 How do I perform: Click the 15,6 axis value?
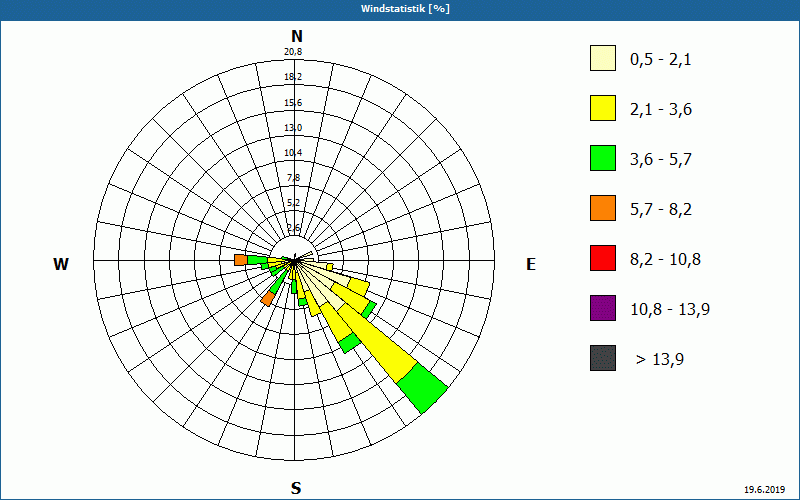coord(293,103)
